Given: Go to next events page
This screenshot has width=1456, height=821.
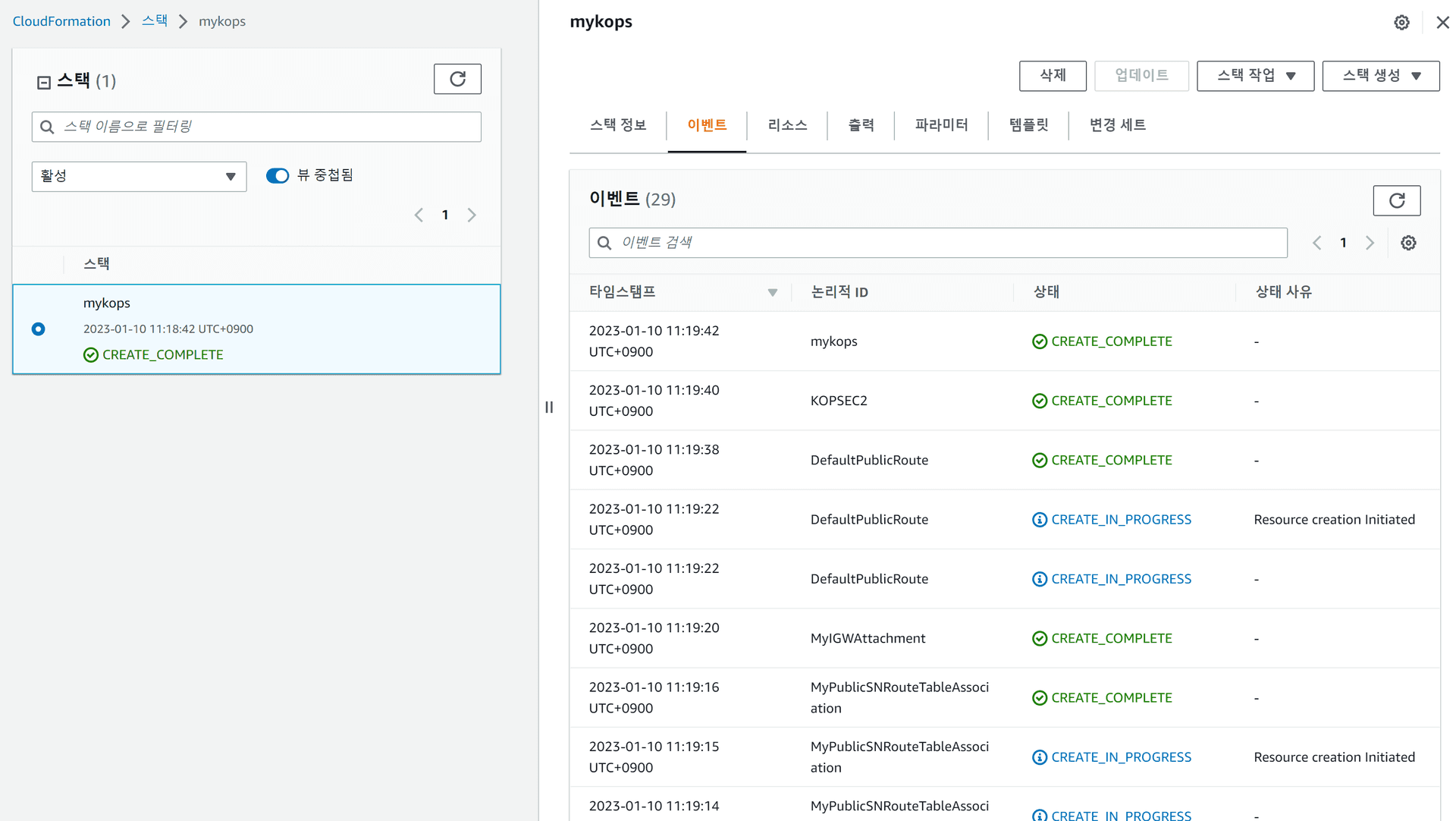Looking at the screenshot, I should (1370, 243).
